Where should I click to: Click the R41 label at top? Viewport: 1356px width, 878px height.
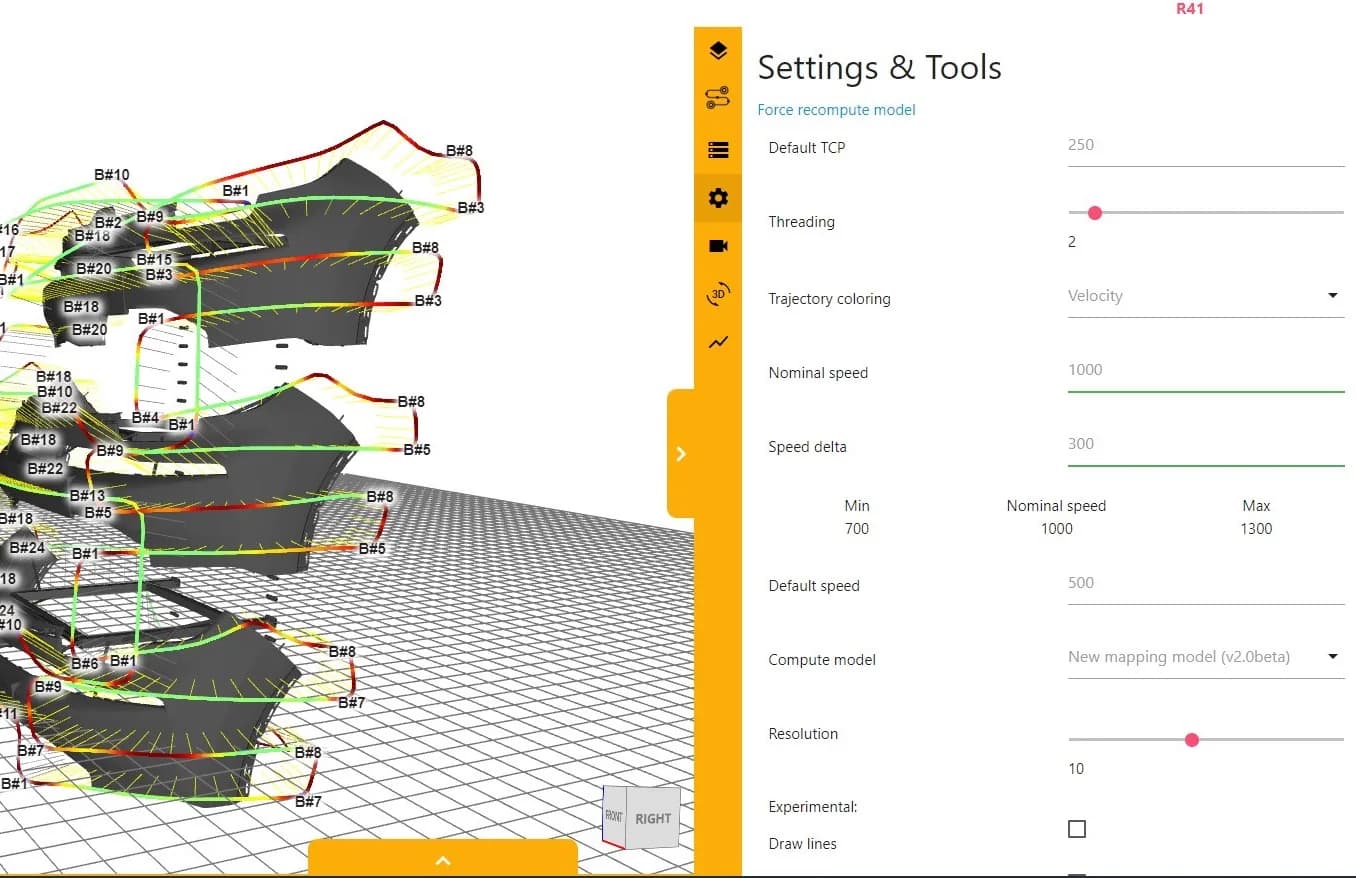(x=1190, y=9)
